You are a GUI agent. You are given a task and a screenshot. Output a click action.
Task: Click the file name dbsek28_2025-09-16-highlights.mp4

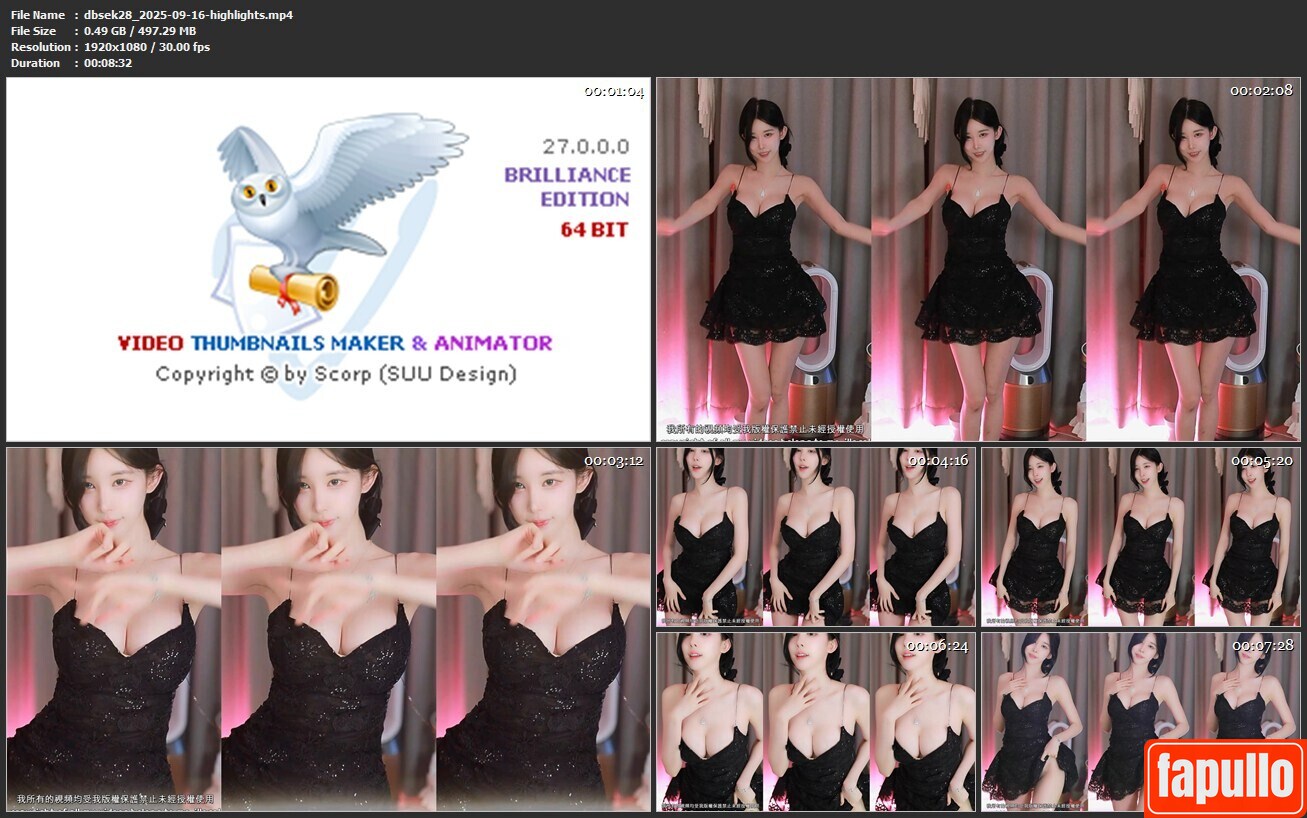pyautogui.click(x=188, y=15)
